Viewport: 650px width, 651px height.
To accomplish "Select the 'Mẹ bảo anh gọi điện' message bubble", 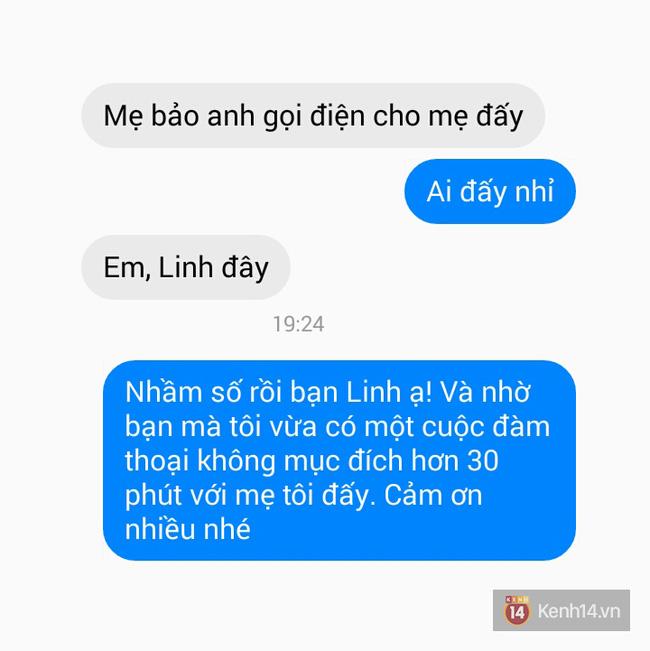I will pyautogui.click(x=313, y=115).
